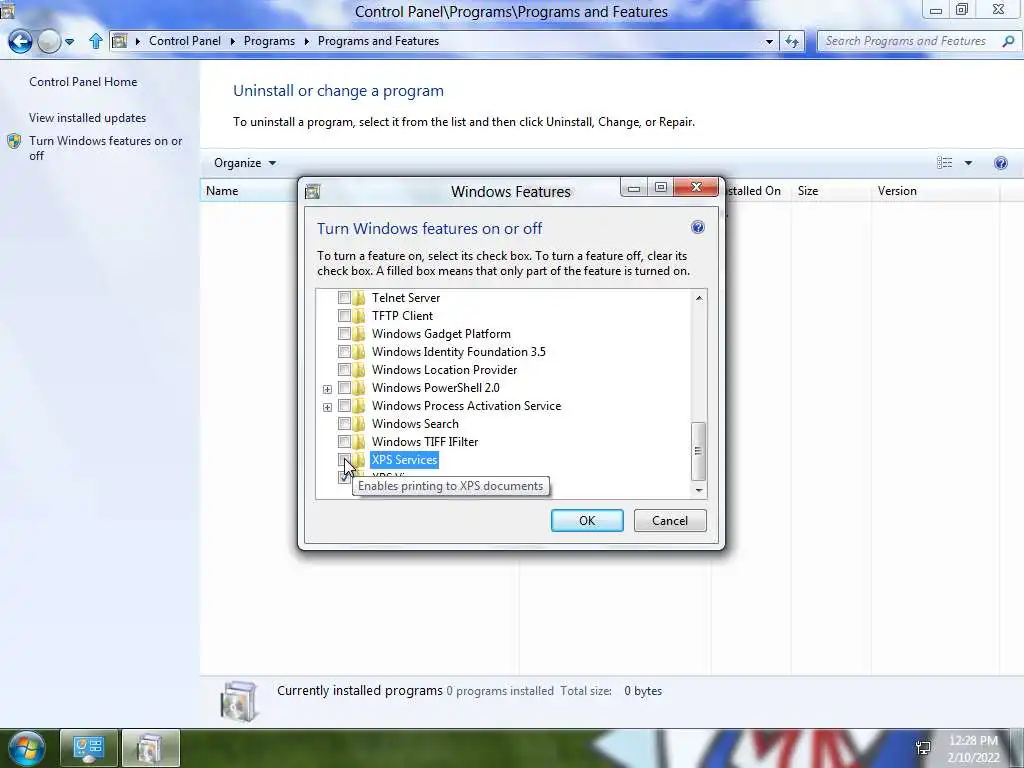Check the Windows Gadget Platform checkbox
Screen dimensions: 1024x768
click(x=344, y=334)
